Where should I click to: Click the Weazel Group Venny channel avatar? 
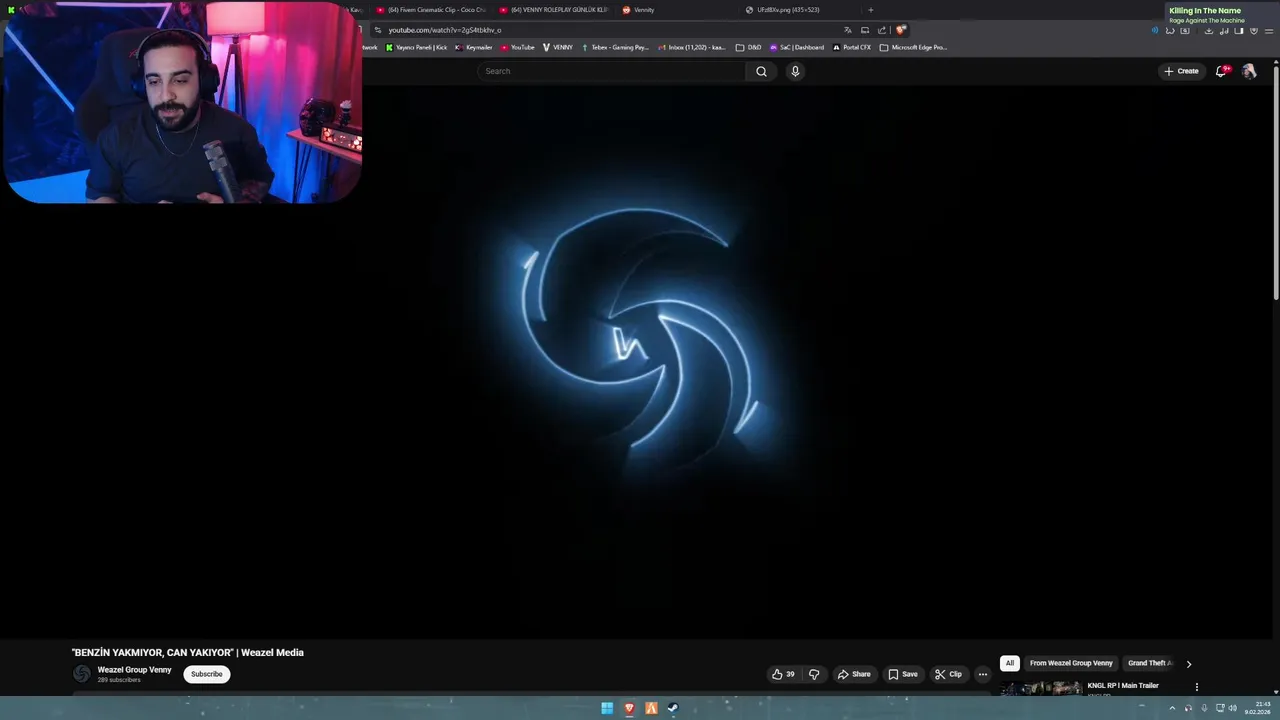[82, 674]
